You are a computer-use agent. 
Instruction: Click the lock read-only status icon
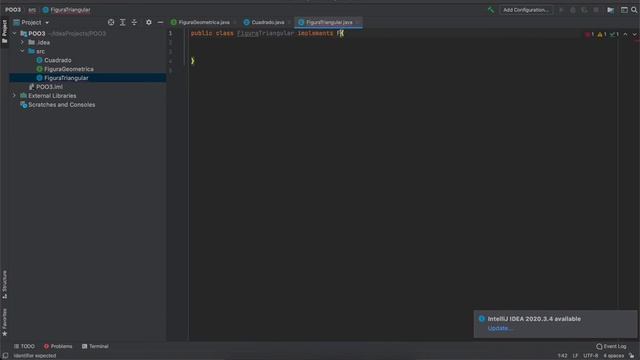[631, 356]
